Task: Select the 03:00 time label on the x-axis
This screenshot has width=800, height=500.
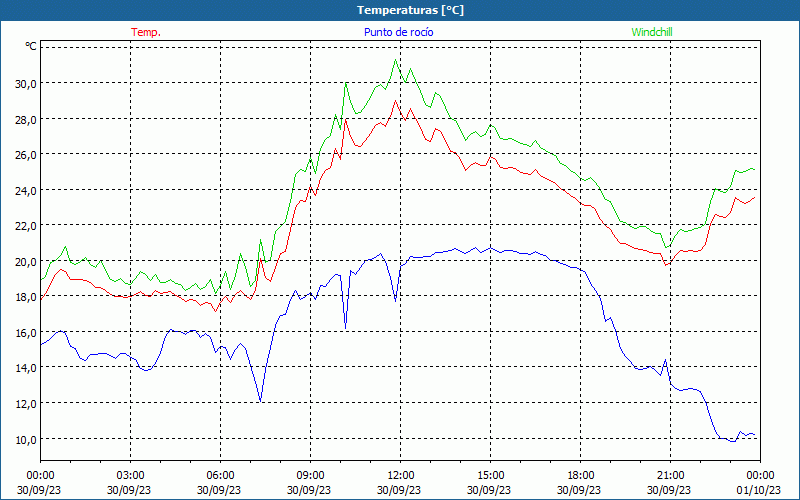Action: click(130, 475)
